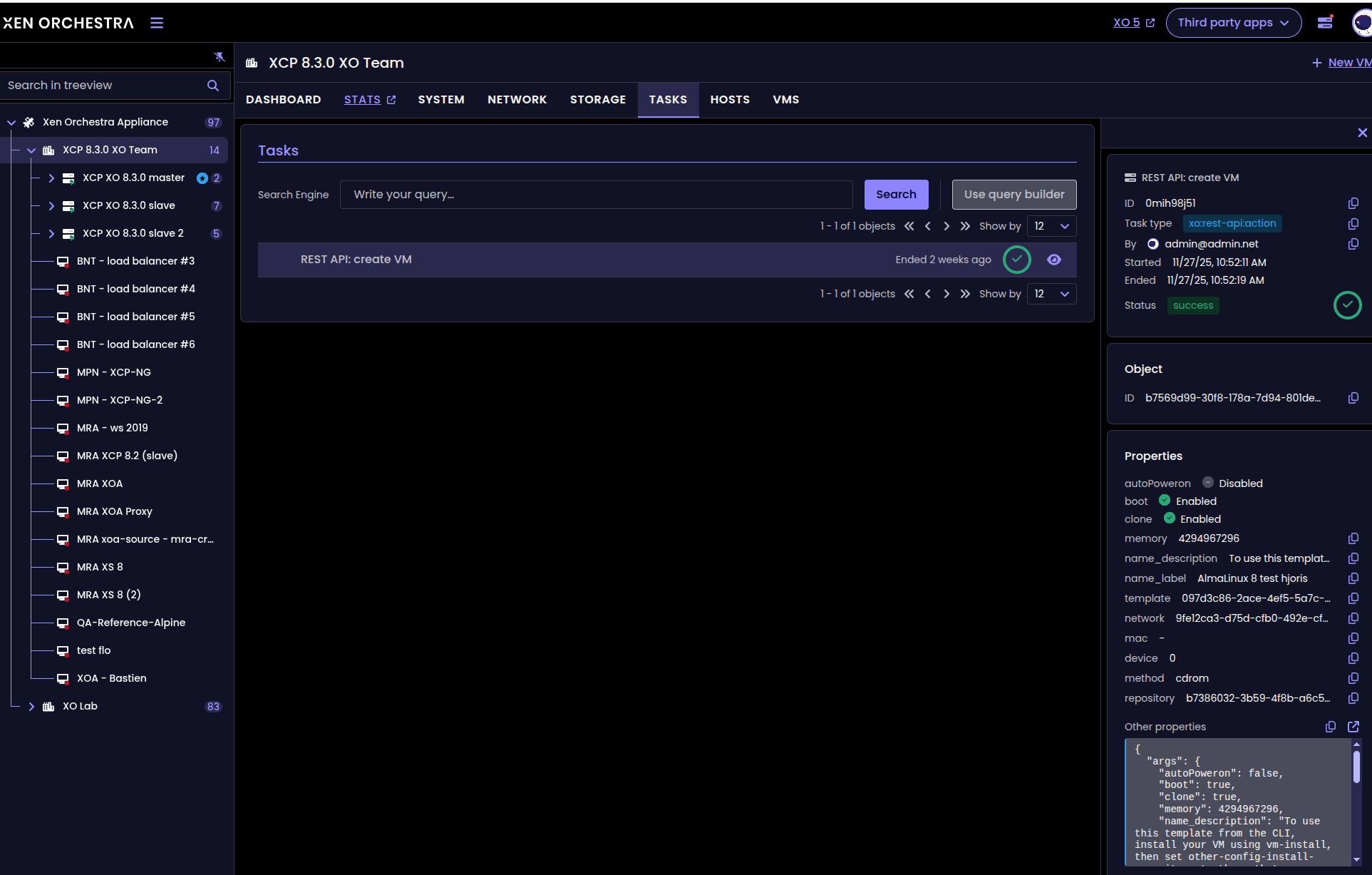1372x875 pixels.
Task: Click the pin icon above the treeview
Action: tap(219, 56)
